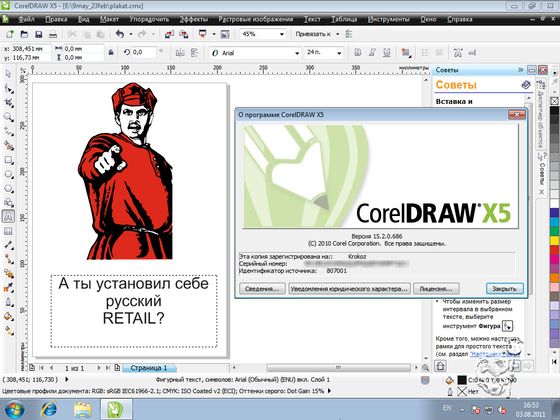This screenshot has width=560, height=420.
Task: Toggle the lock ratio padlock
Action: [x=111, y=52]
